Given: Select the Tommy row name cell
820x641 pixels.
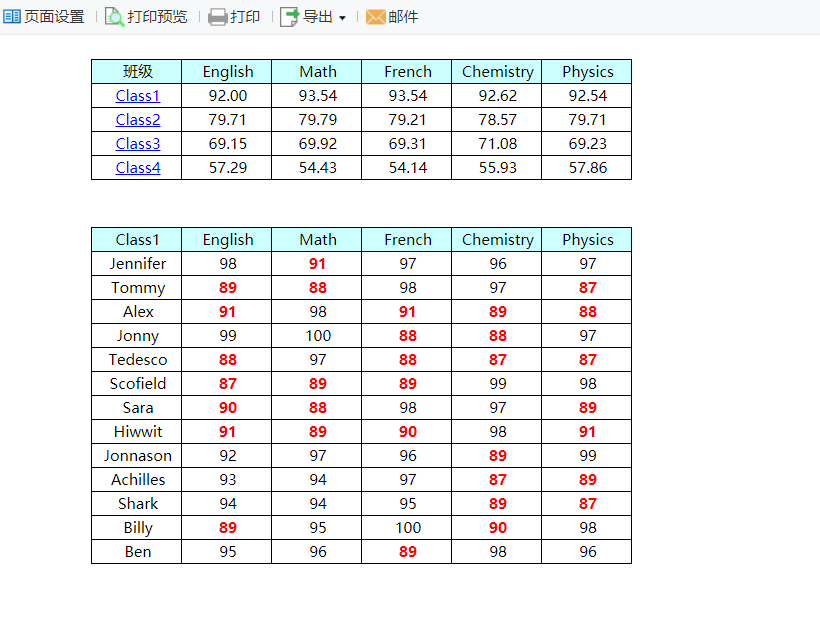Looking at the screenshot, I should point(136,288).
